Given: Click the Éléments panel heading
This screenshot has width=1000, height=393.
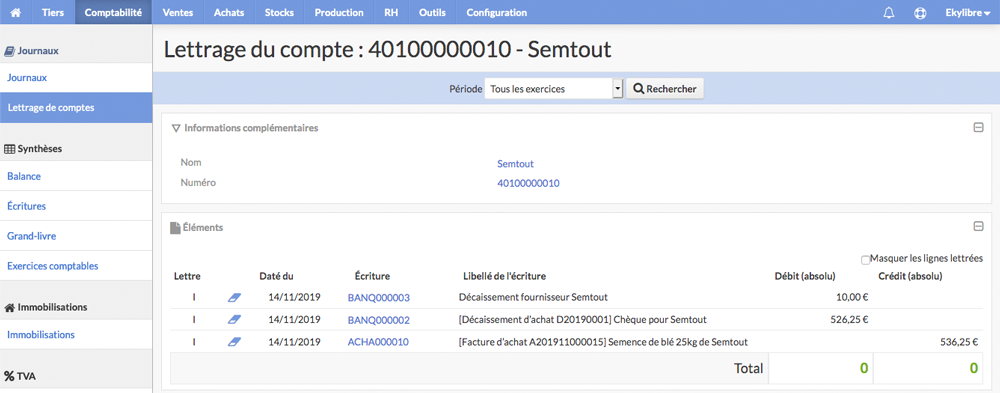Looking at the screenshot, I should [x=196, y=227].
